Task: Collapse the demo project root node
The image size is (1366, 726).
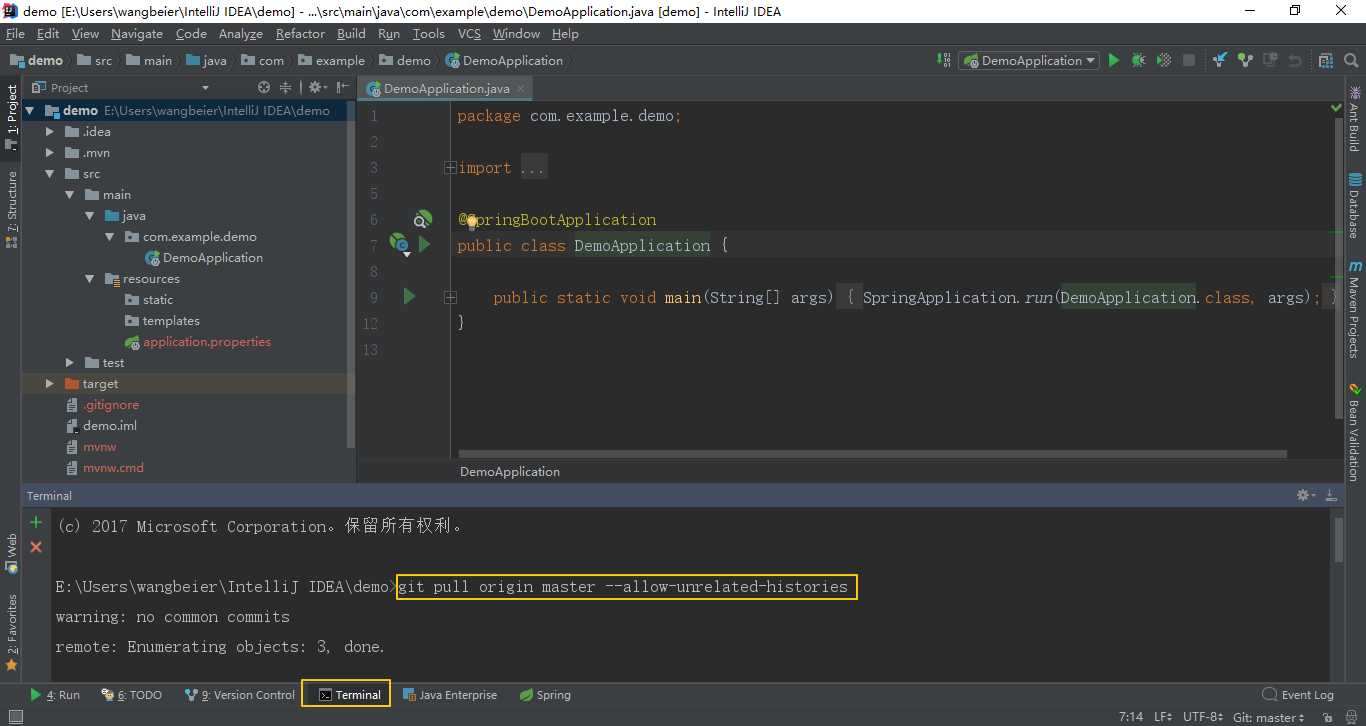Action: [30, 110]
